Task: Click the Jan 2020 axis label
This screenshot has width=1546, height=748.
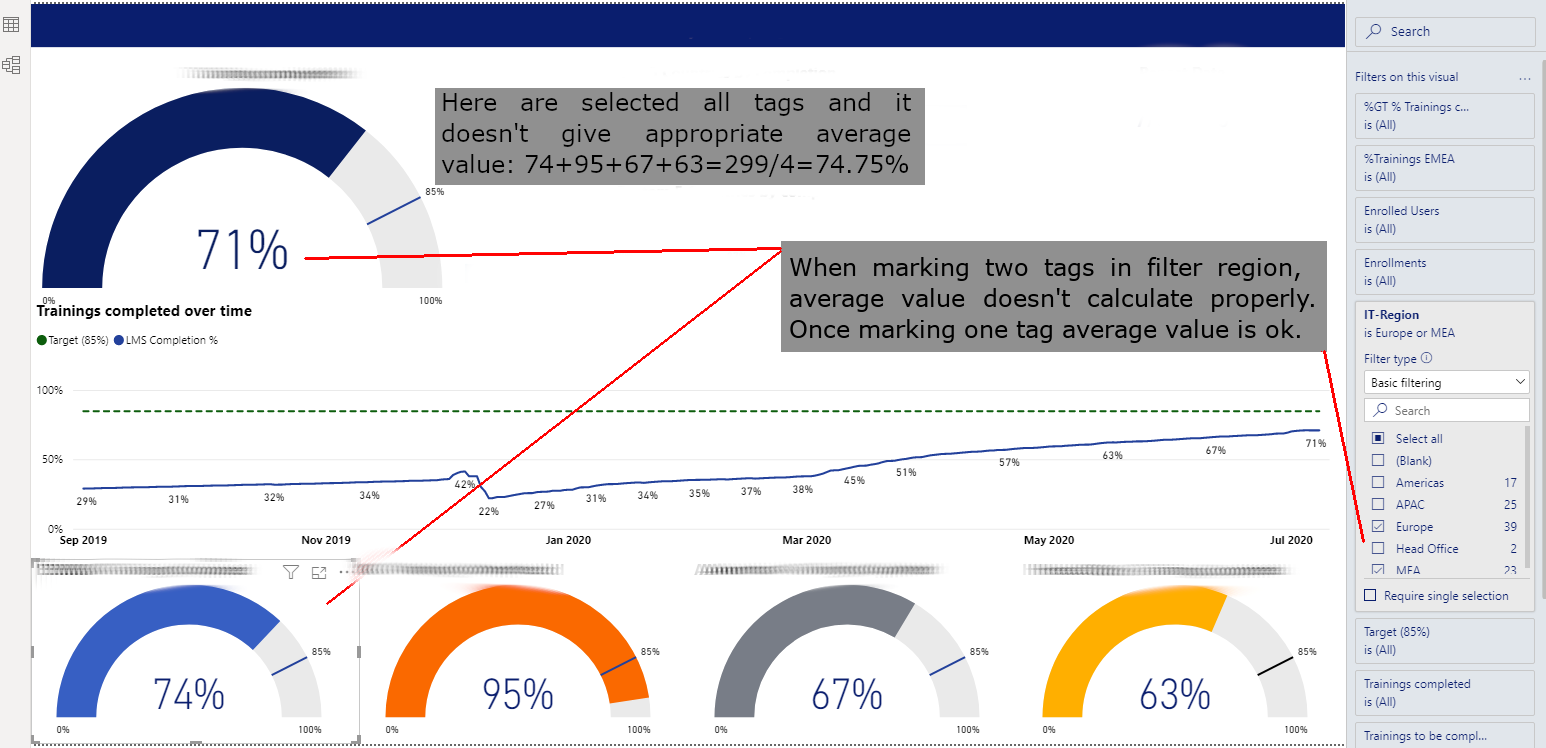Action: (568, 540)
